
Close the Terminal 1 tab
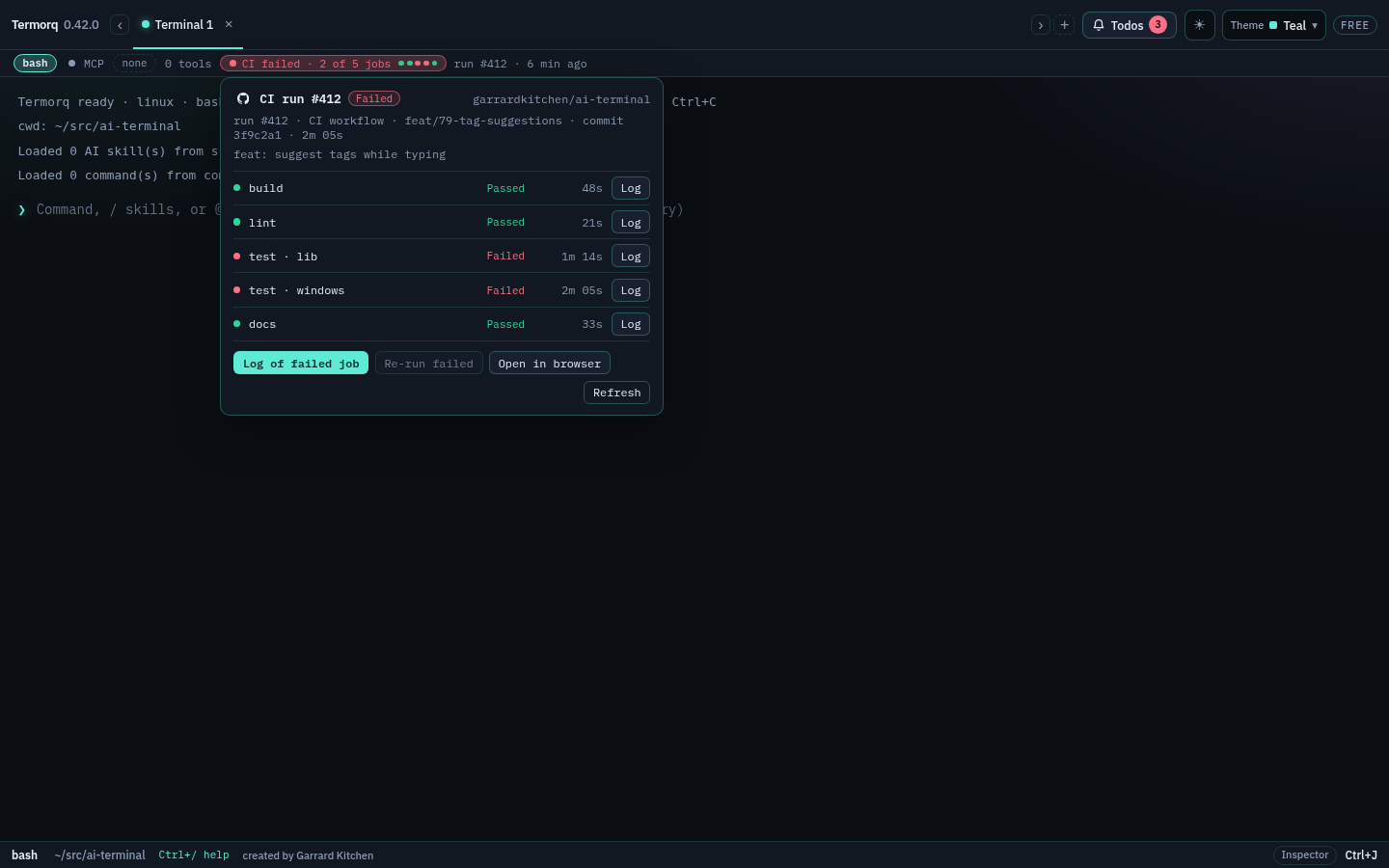click(x=229, y=25)
